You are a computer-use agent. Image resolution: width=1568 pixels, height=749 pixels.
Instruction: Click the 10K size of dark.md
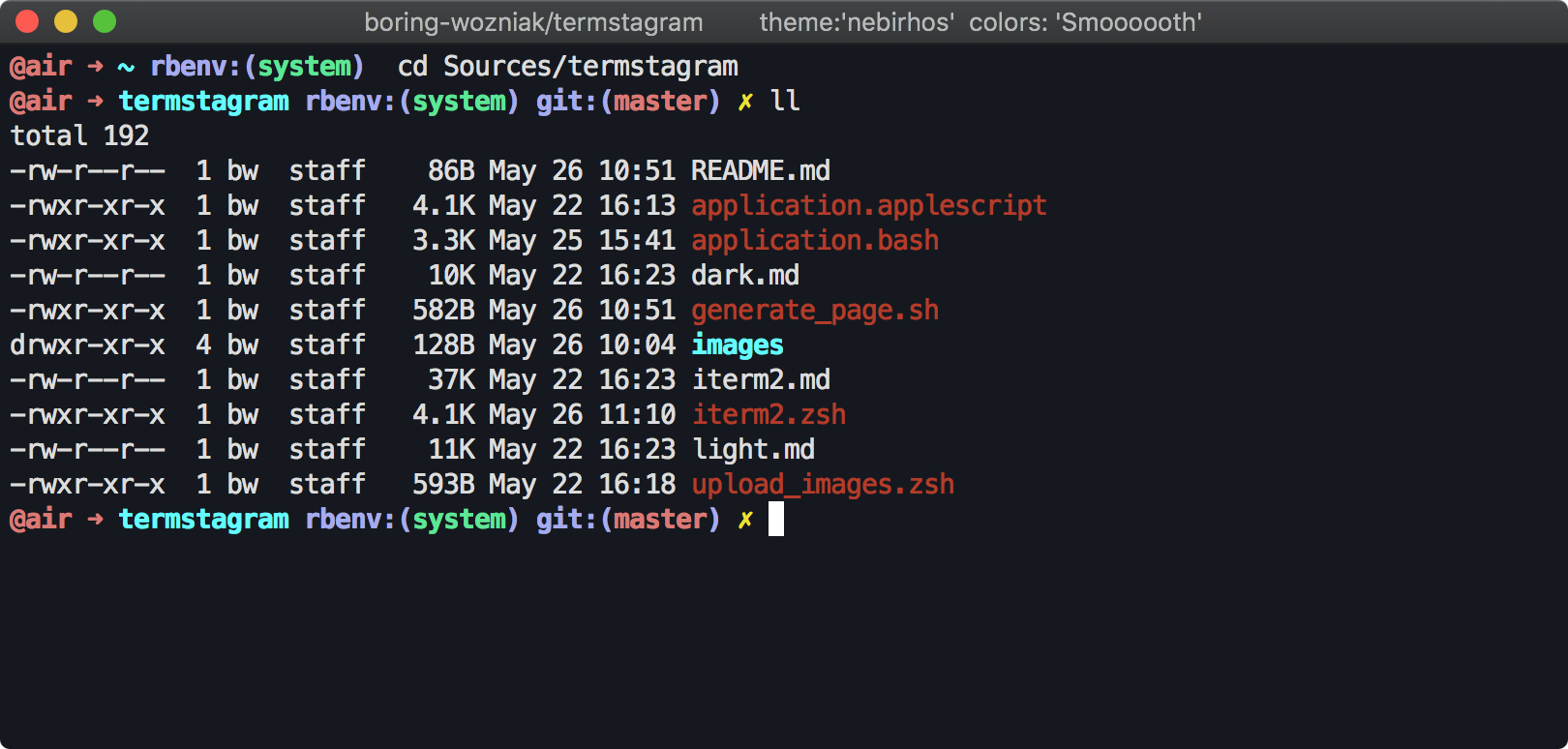[451, 276]
